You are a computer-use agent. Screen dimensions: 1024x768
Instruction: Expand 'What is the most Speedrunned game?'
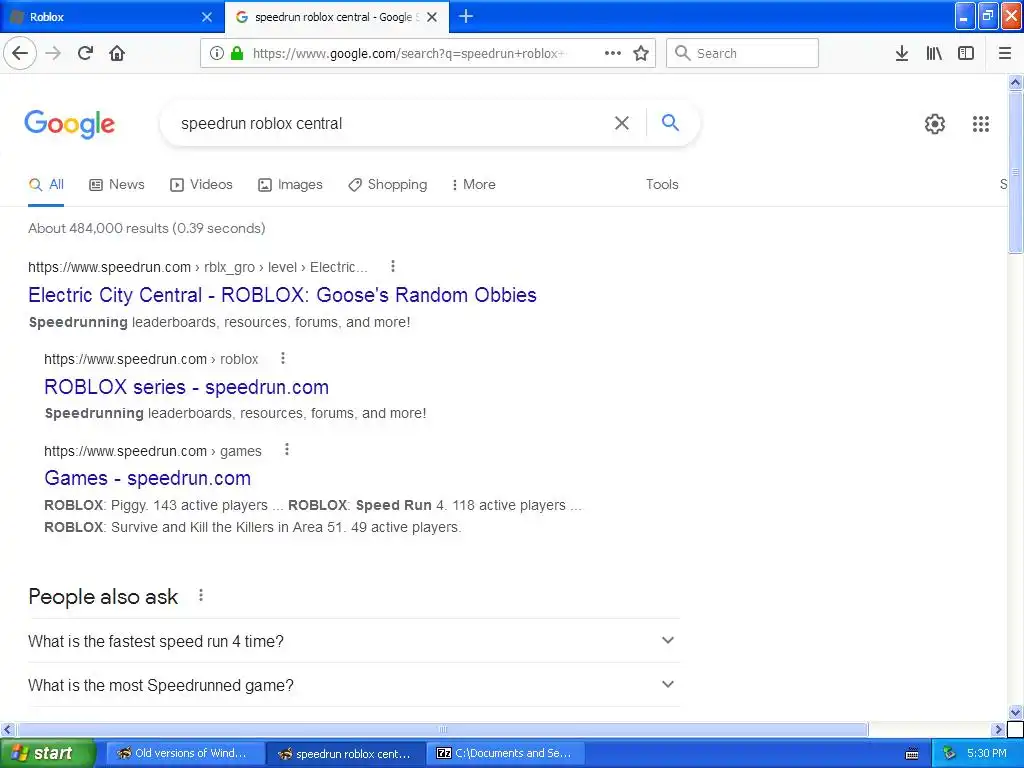[353, 684]
